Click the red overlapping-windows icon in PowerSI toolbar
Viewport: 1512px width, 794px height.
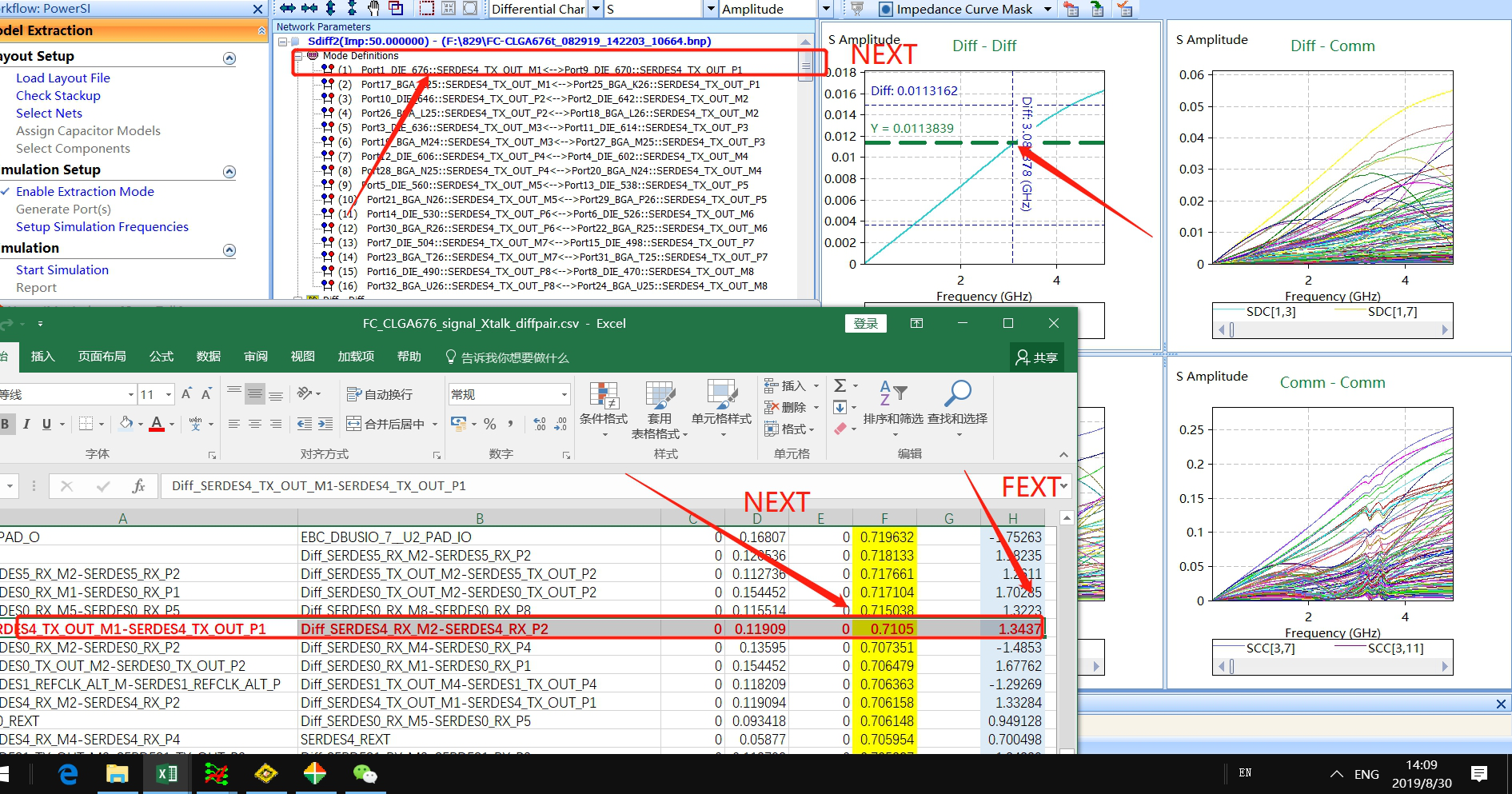click(x=396, y=9)
